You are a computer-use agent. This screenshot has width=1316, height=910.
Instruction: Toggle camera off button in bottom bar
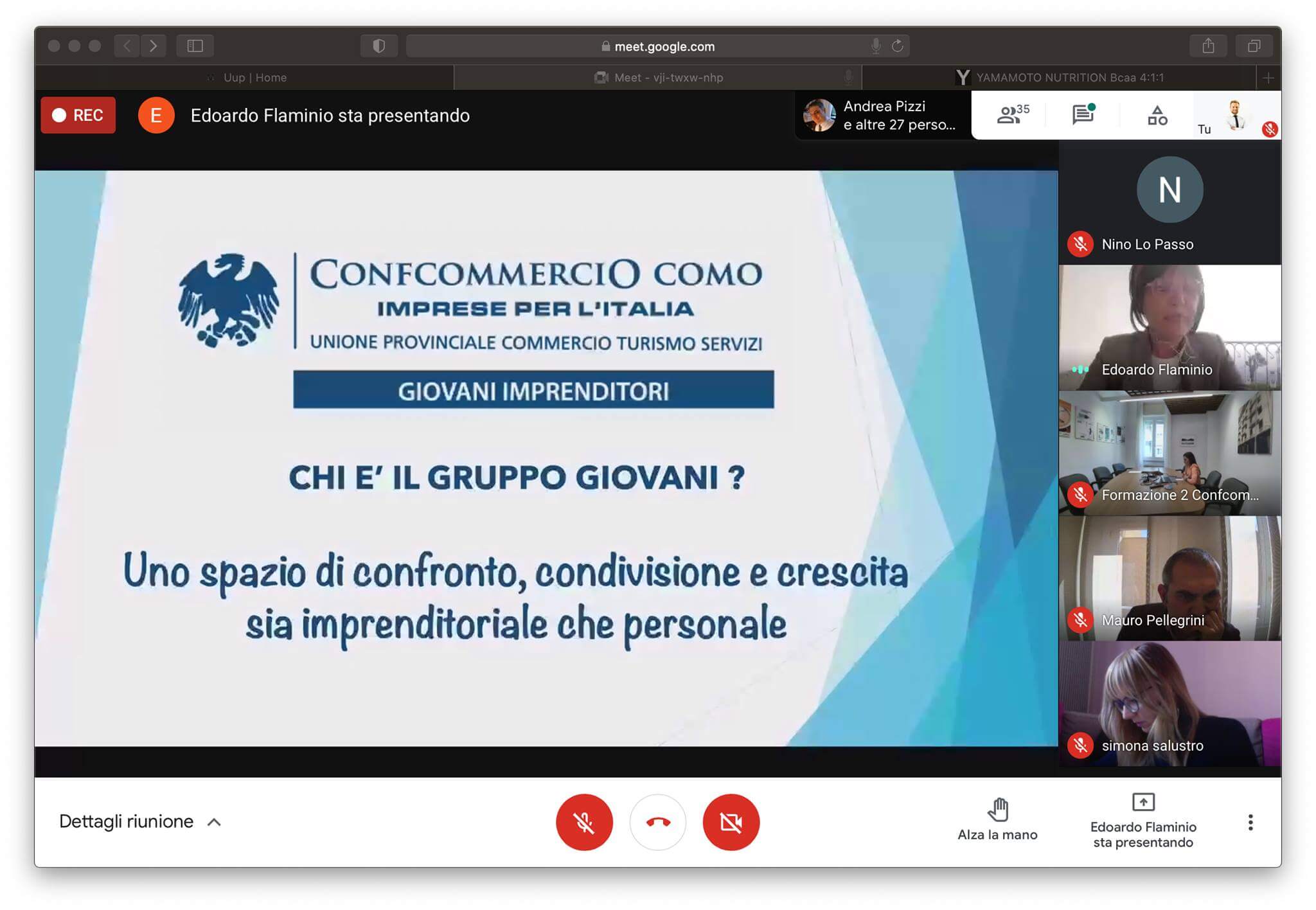click(731, 822)
